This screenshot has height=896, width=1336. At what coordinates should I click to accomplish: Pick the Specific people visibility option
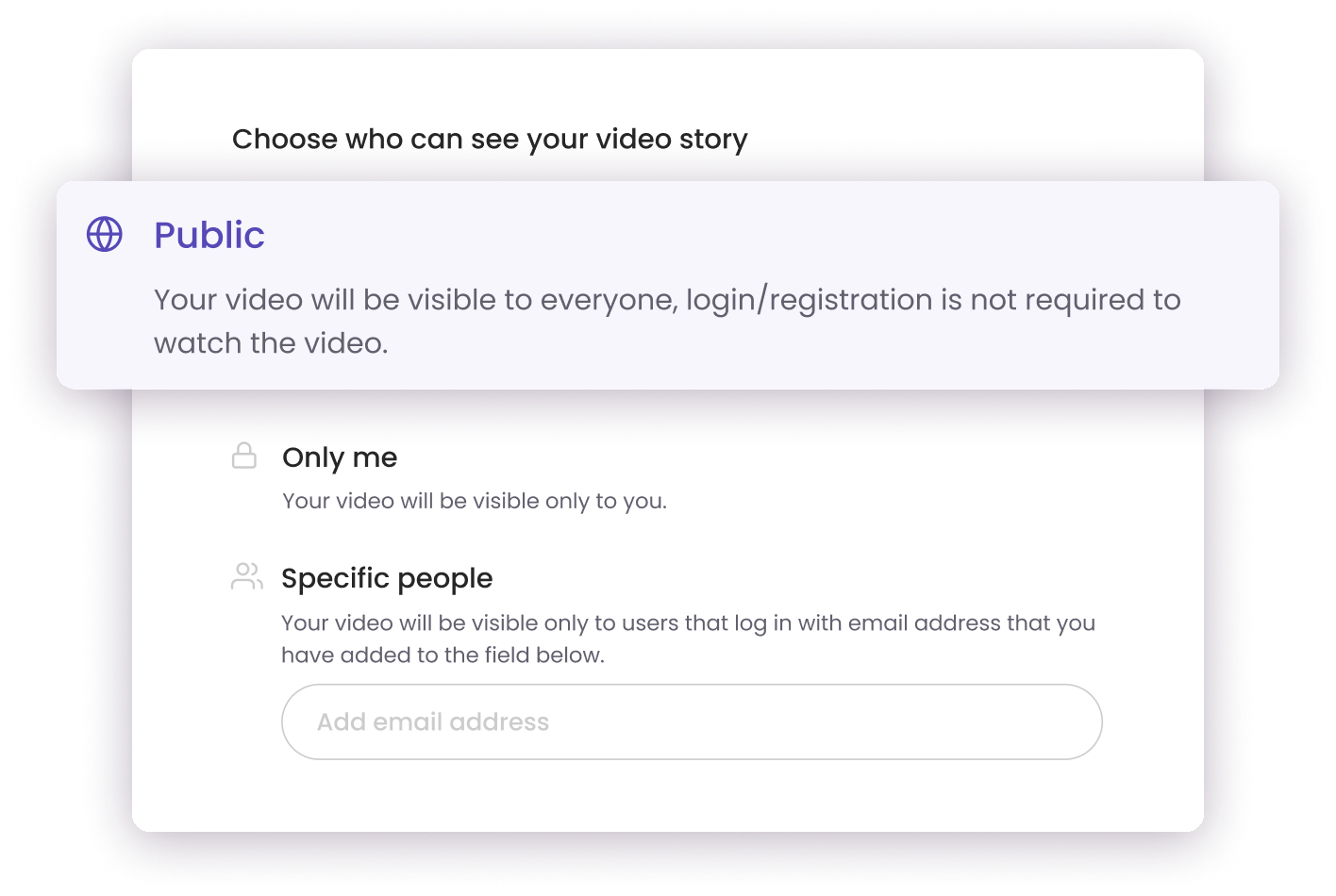(x=387, y=578)
